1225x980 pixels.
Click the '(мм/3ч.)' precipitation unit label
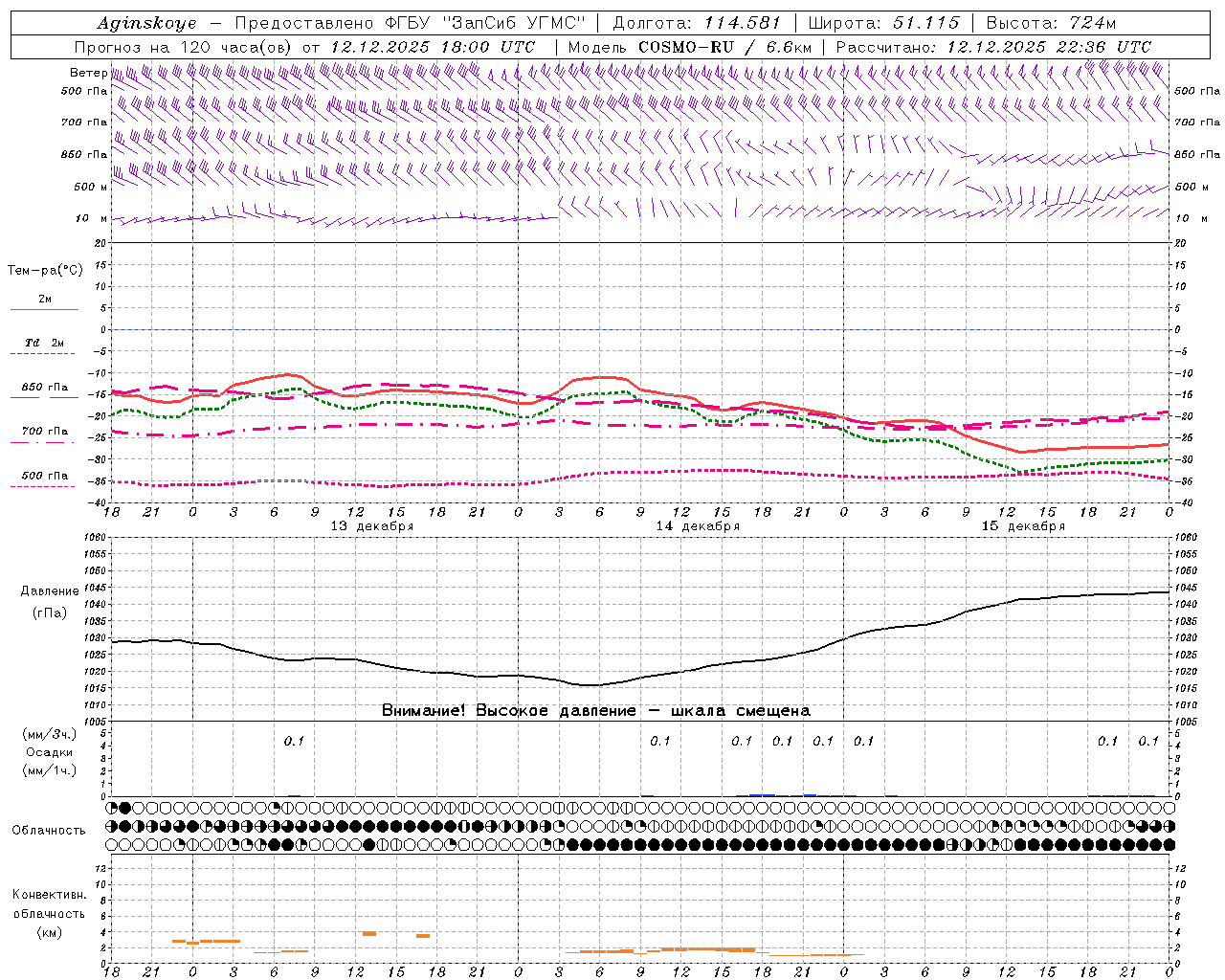pos(49,734)
